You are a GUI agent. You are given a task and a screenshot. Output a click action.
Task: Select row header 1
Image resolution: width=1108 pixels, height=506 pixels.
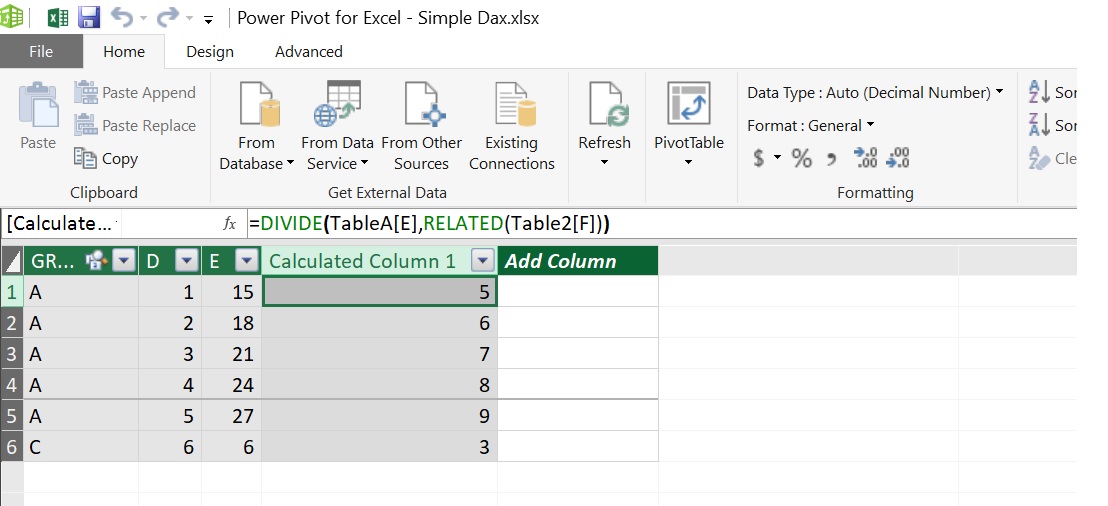pos(12,291)
